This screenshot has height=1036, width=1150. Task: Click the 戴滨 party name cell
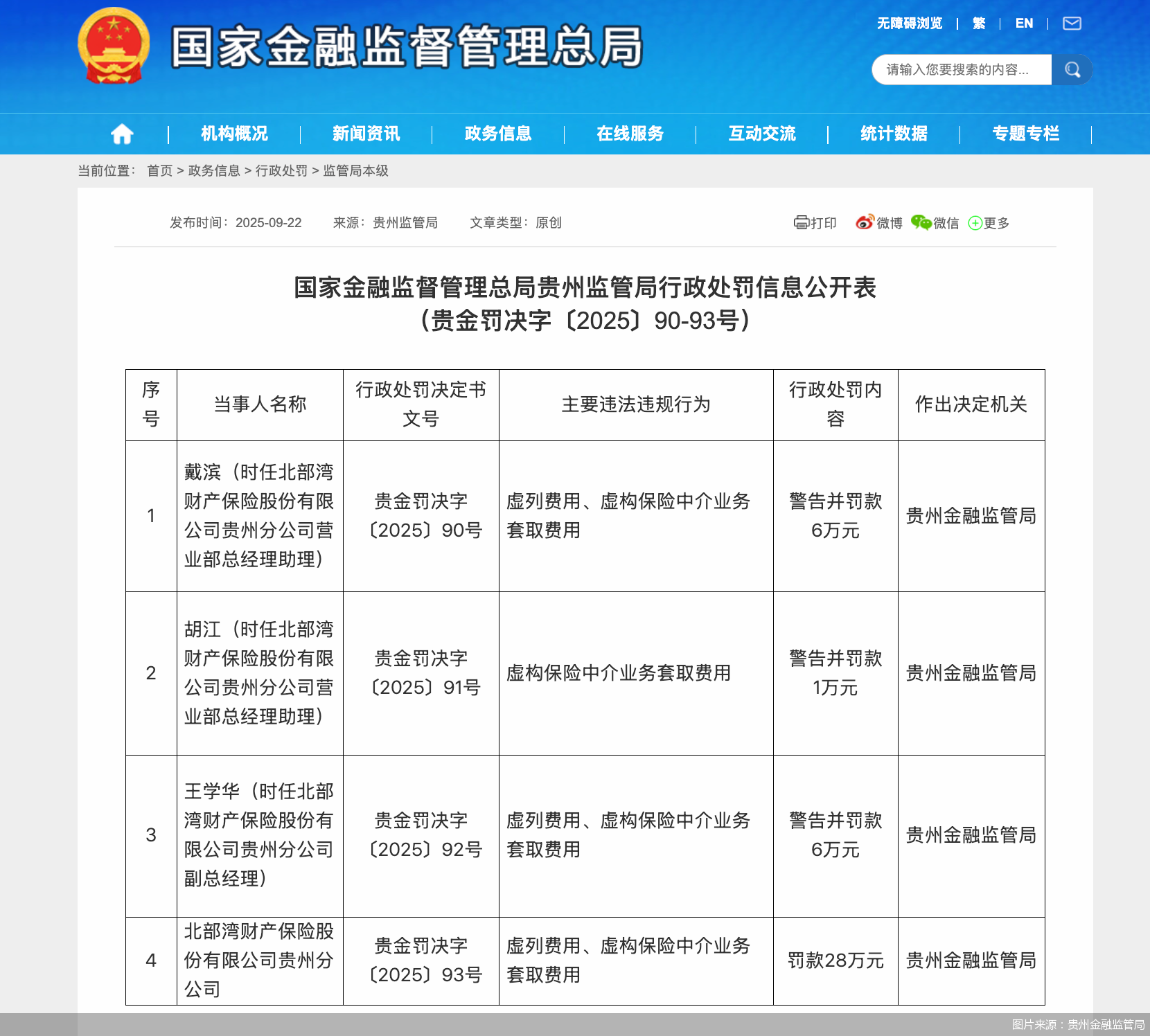(x=260, y=516)
